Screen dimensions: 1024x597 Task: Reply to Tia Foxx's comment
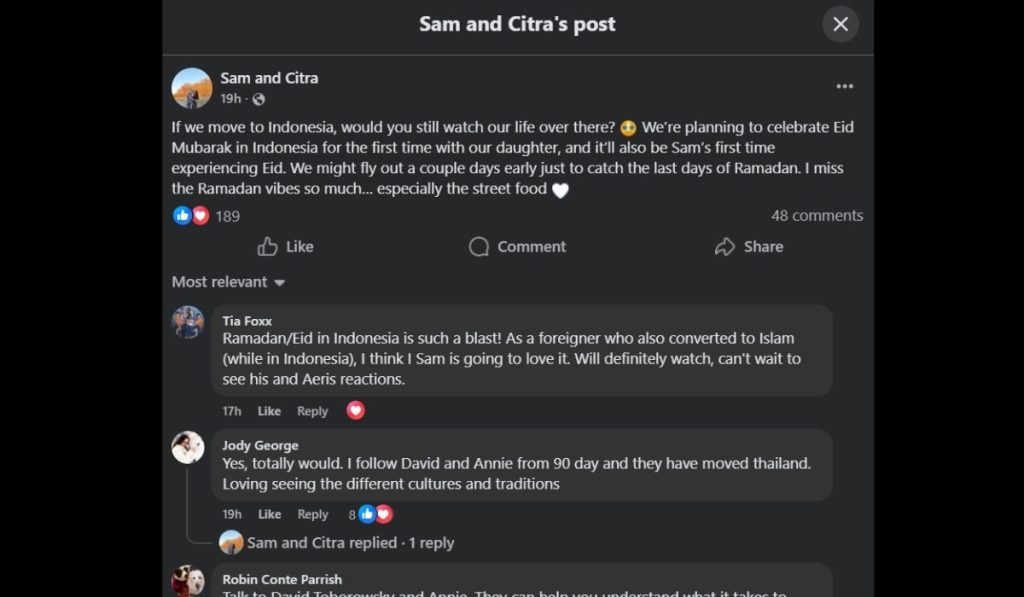(x=312, y=411)
